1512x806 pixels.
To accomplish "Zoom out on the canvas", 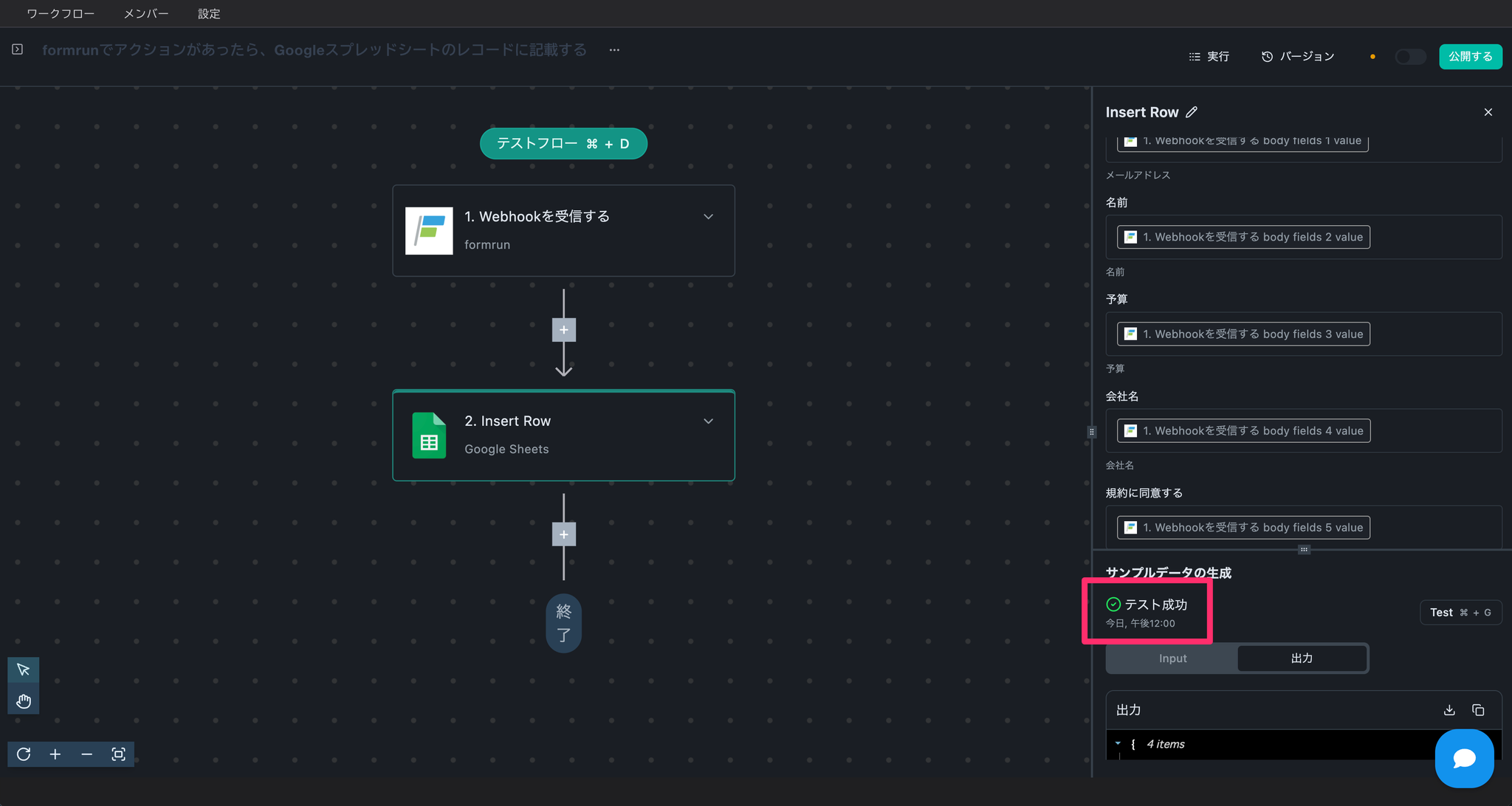I will (x=87, y=754).
